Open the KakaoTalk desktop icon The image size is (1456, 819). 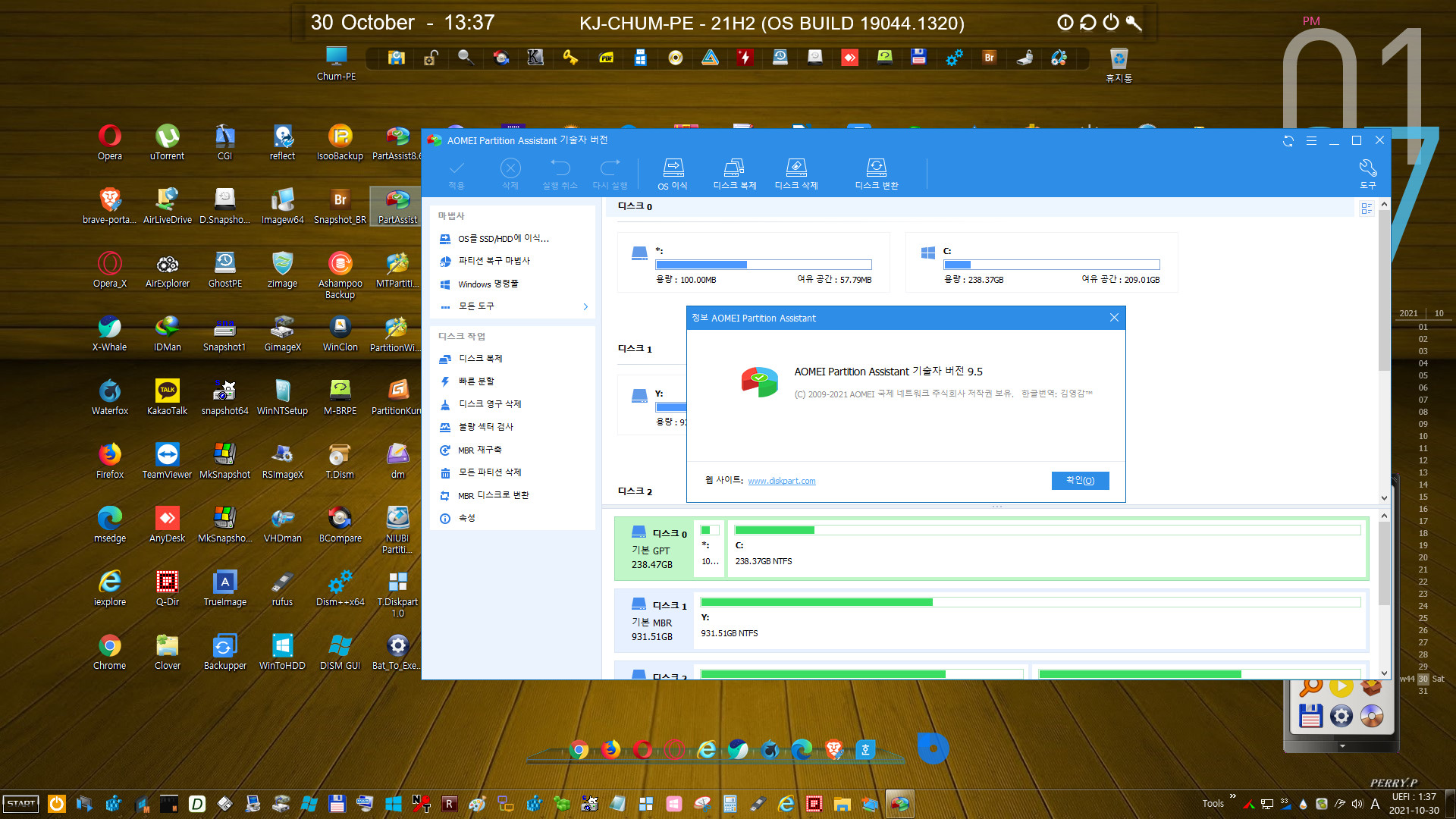click(x=167, y=397)
